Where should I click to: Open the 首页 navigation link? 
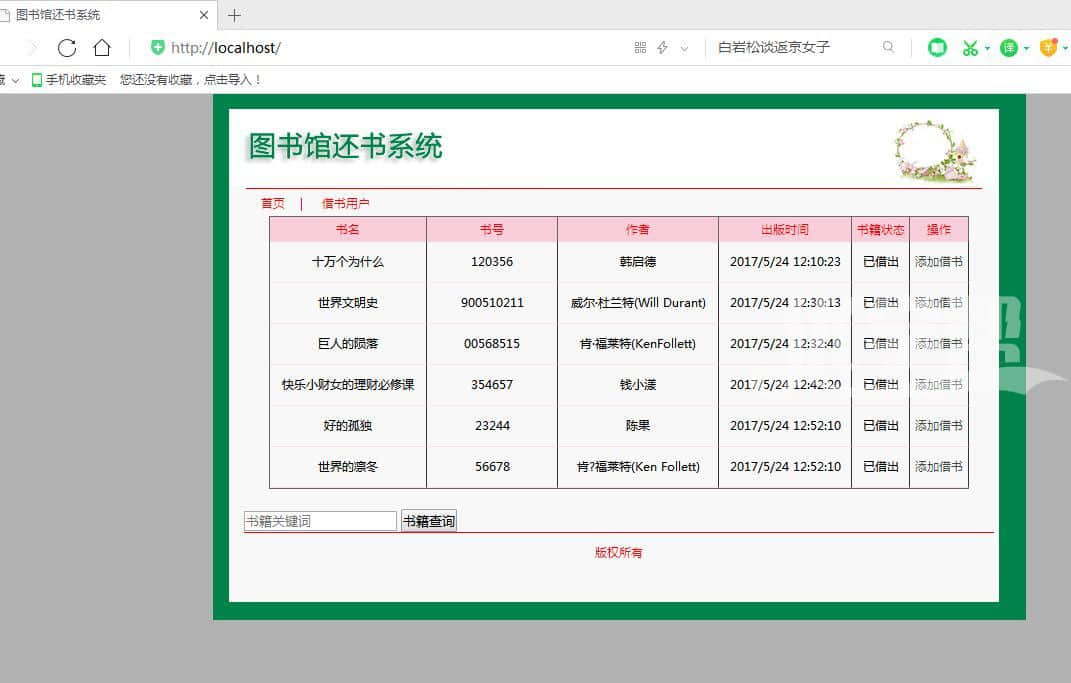coord(273,203)
